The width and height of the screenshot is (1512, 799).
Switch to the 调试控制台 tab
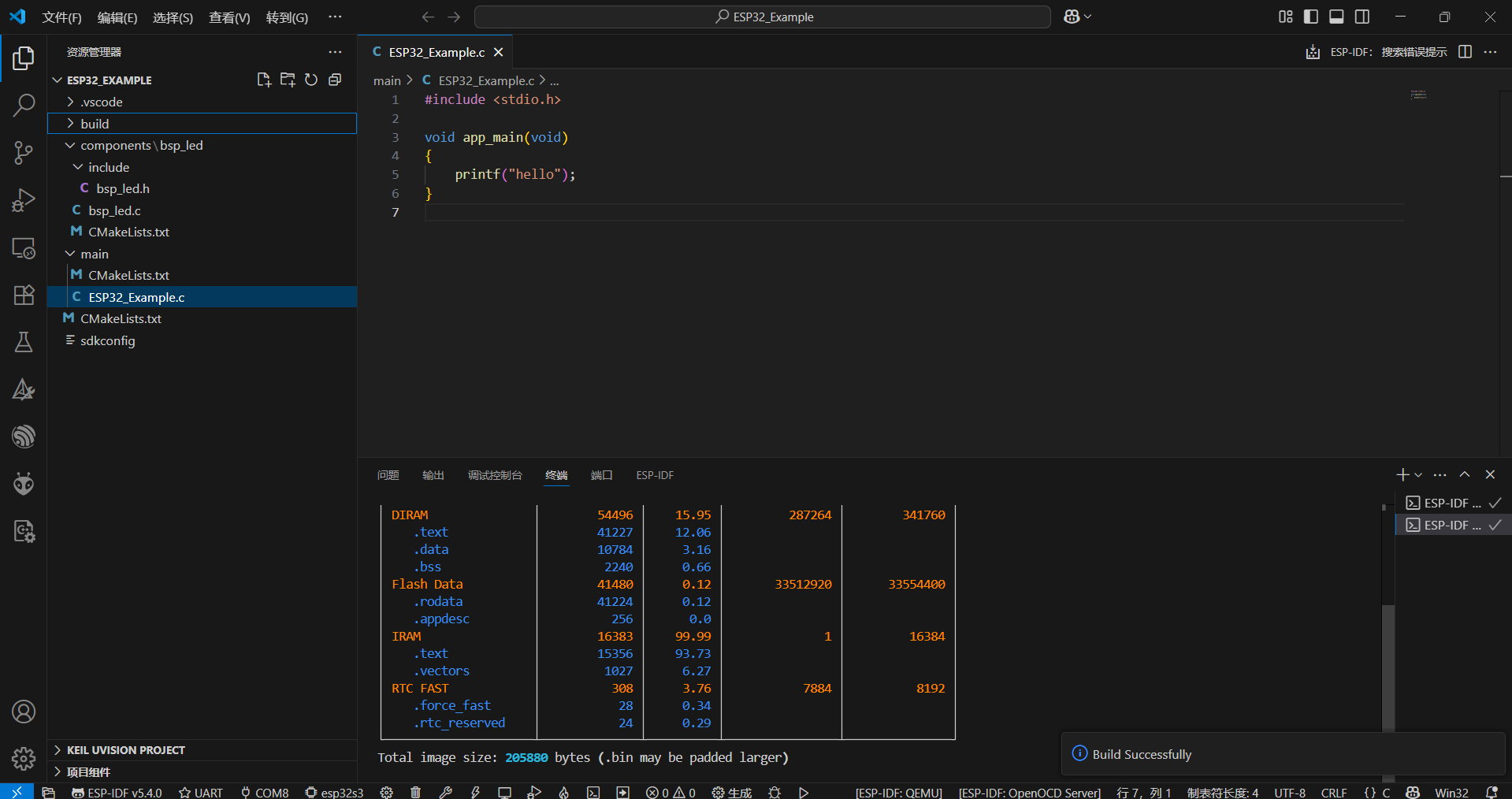tap(495, 475)
